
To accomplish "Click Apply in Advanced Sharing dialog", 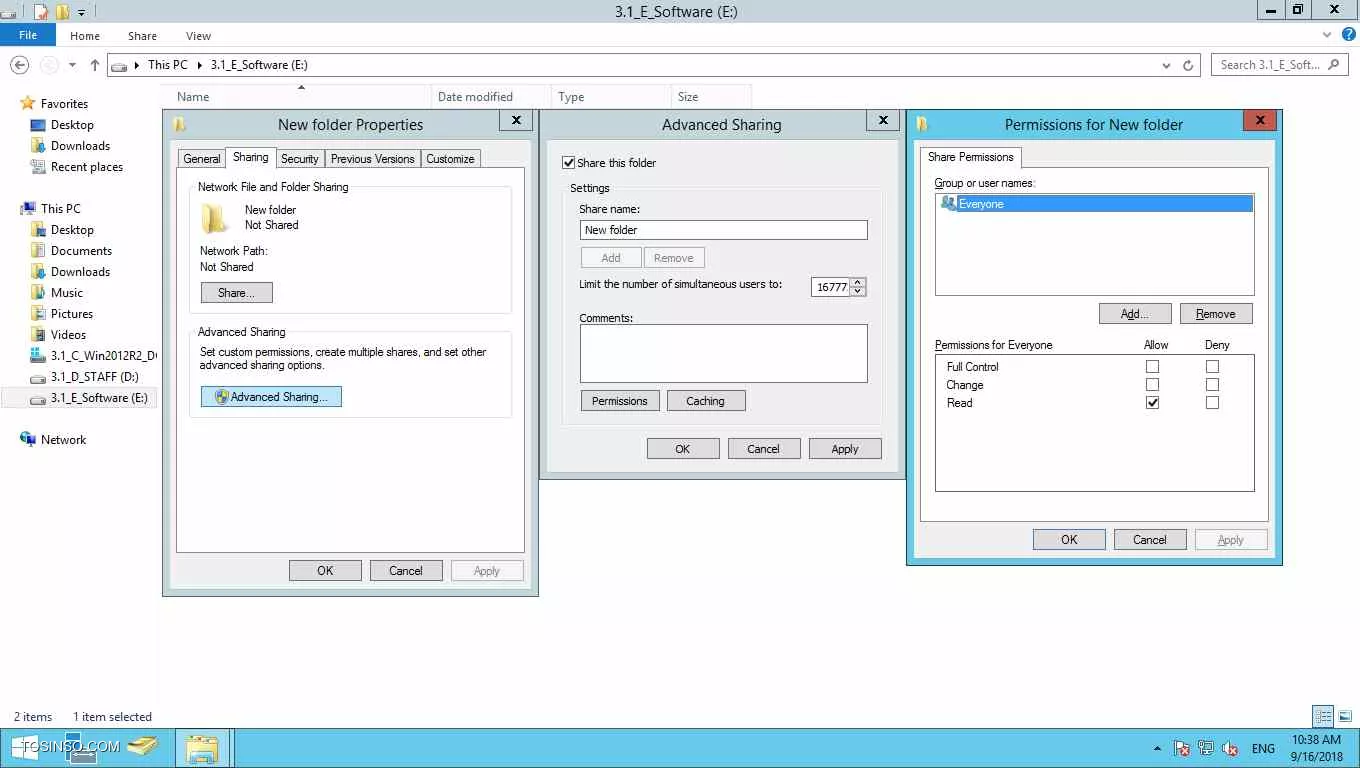I will (x=845, y=449).
